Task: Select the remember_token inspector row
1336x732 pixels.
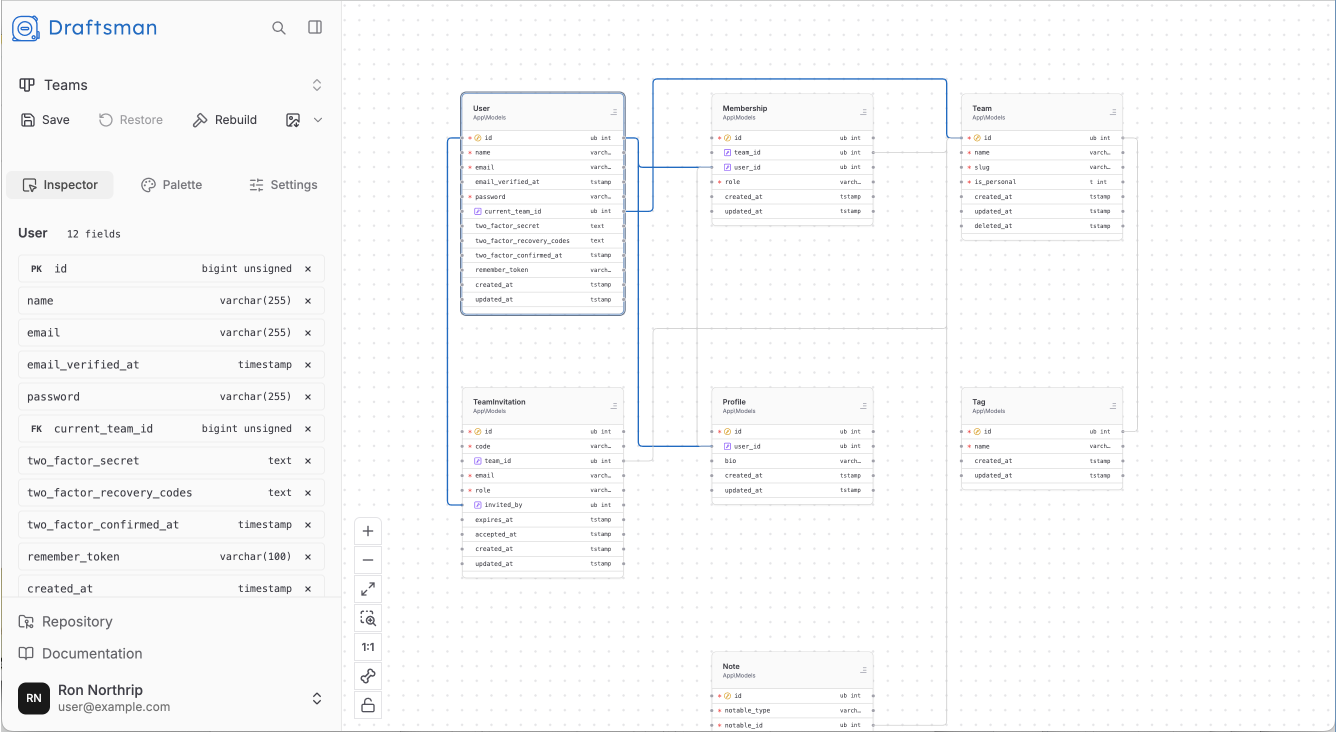Action: 171,557
